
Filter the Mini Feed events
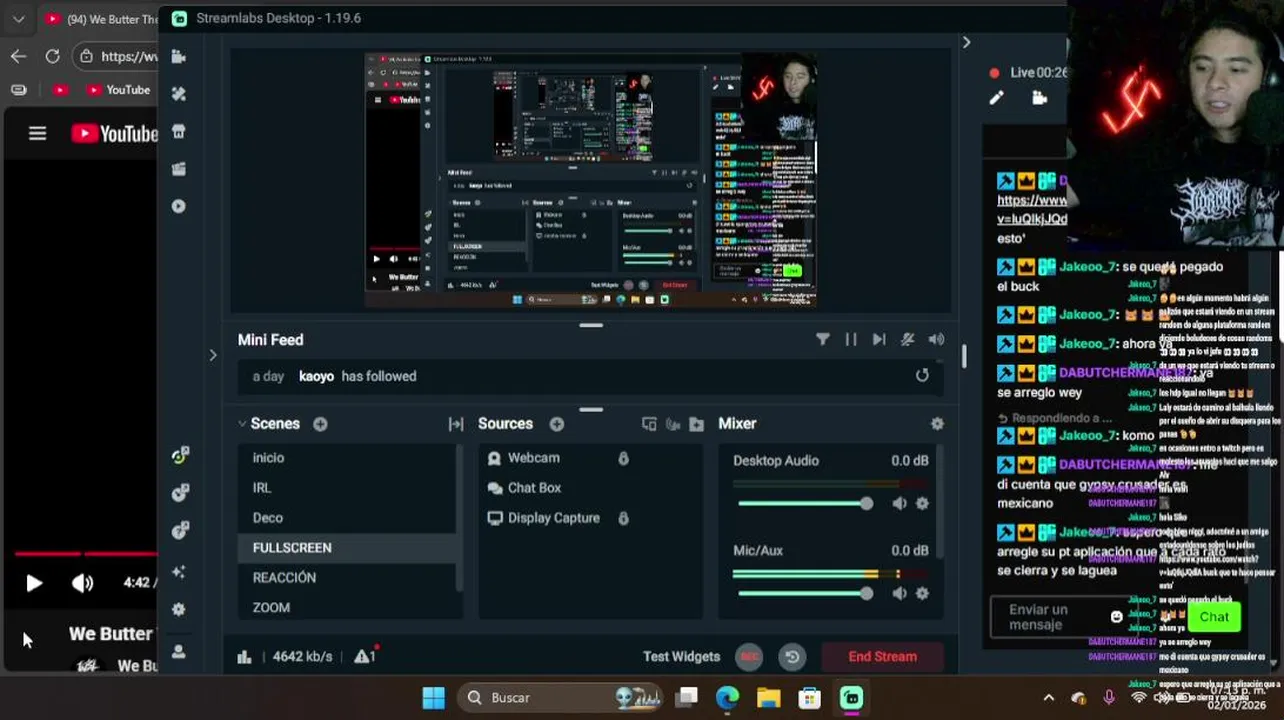(x=822, y=340)
